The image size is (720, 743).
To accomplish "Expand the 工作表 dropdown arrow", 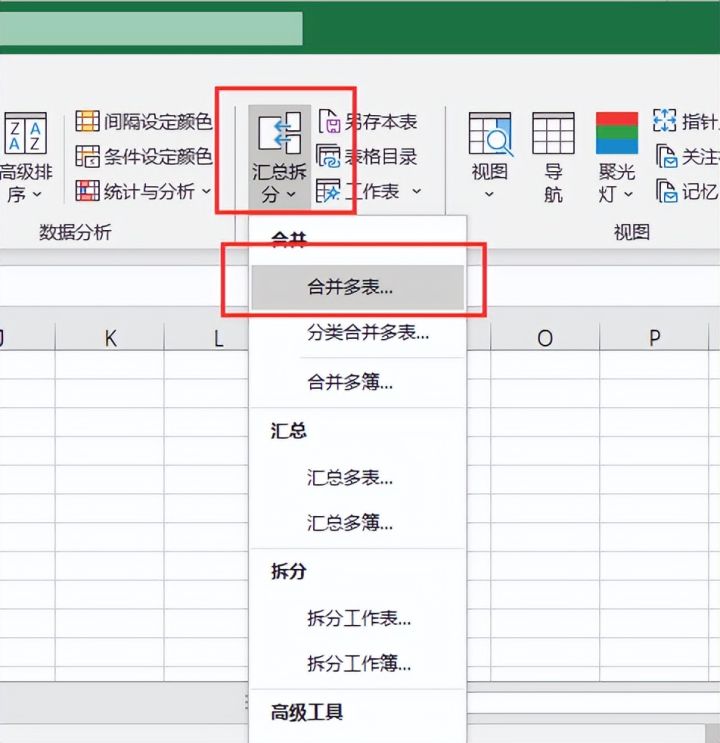I will [416, 191].
